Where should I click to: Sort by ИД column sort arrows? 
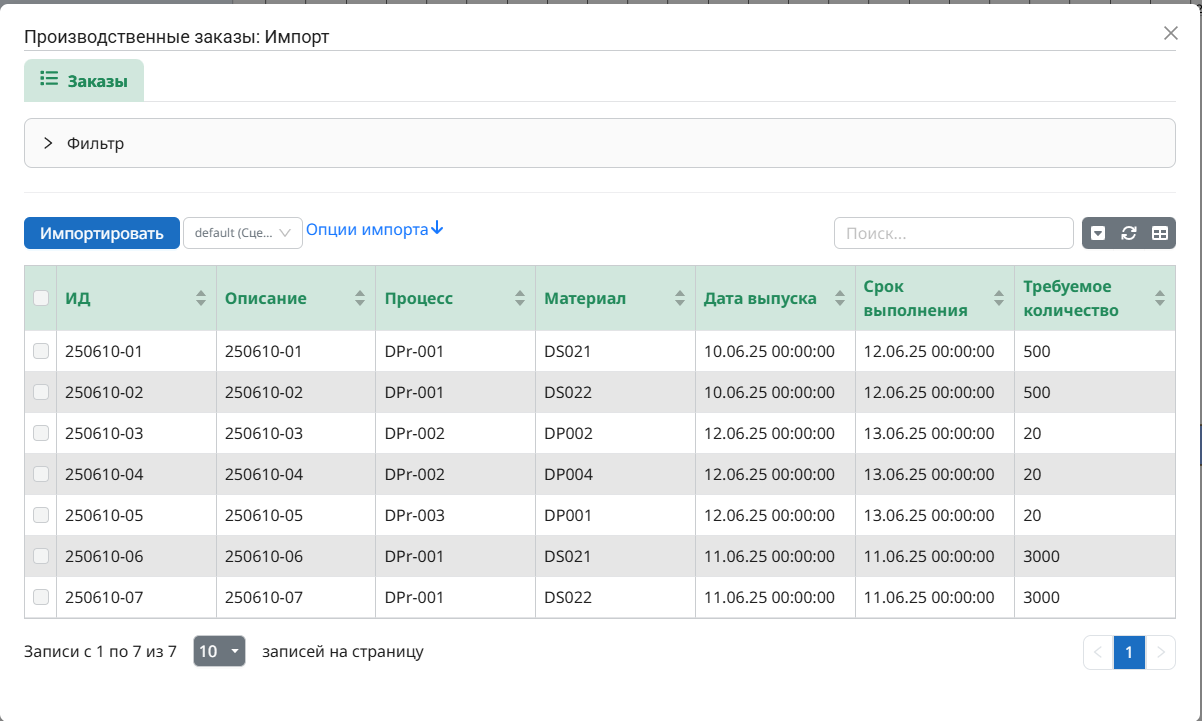point(201,298)
